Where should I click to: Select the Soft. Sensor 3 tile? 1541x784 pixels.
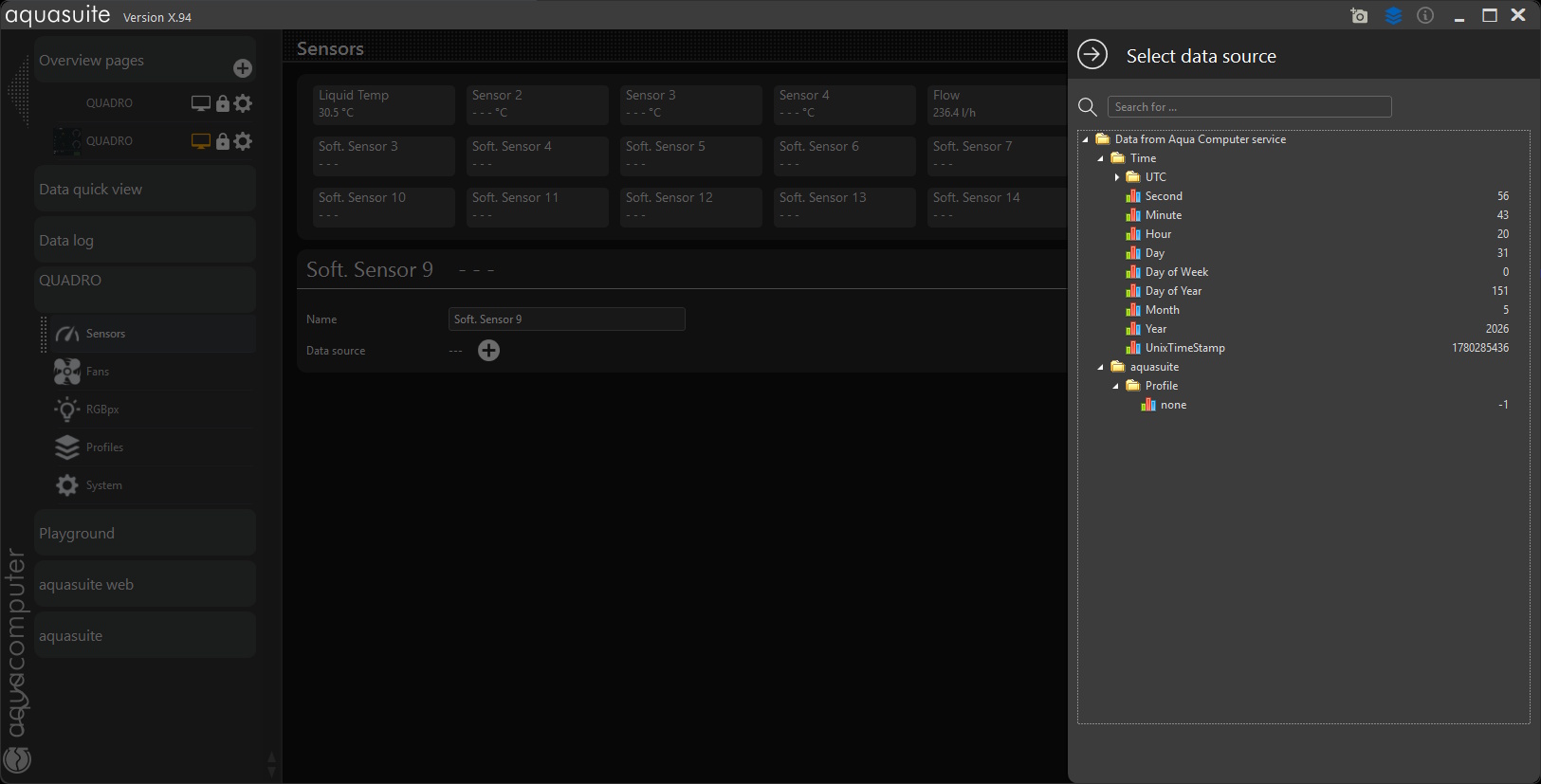[x=384, y=155]
